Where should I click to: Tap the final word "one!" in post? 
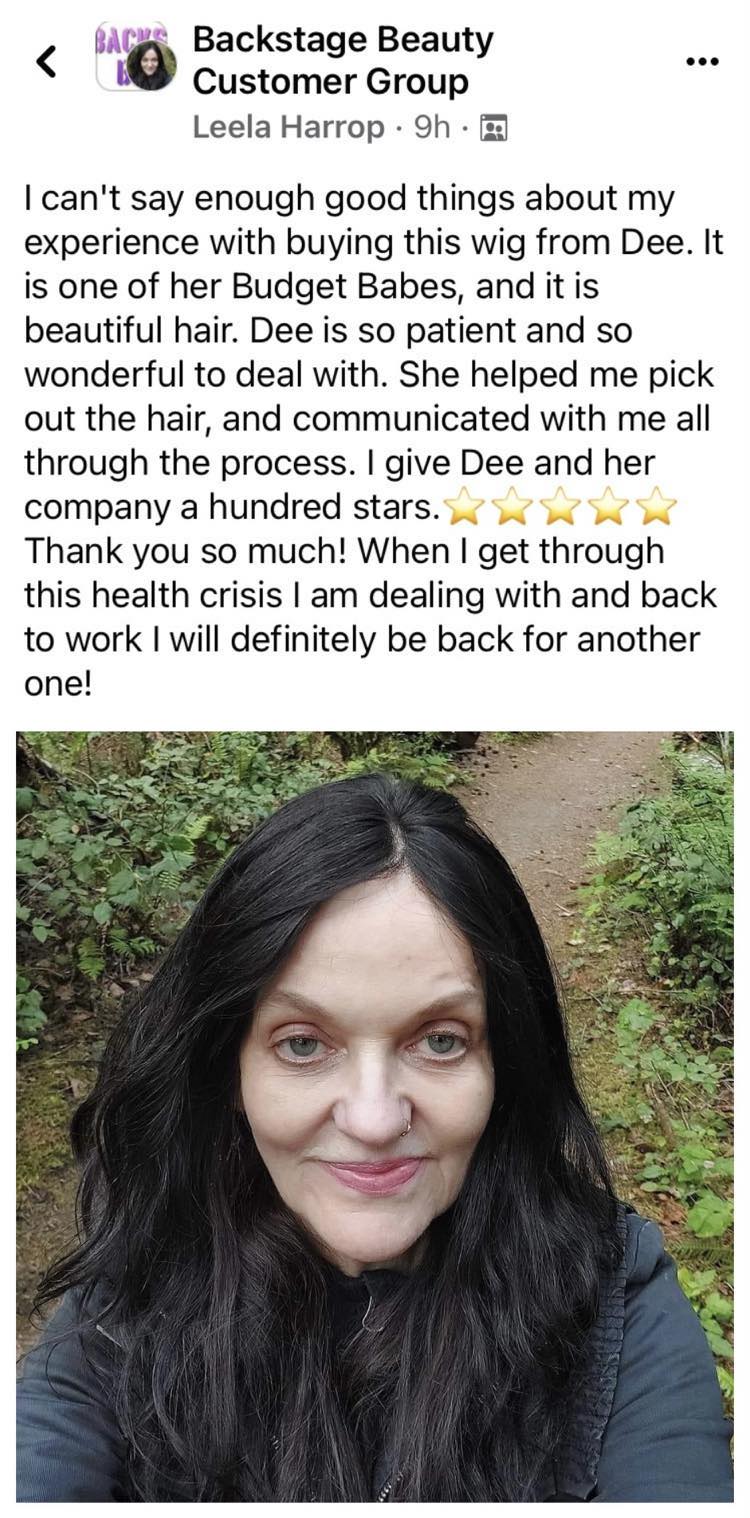(x=57, y=682)
